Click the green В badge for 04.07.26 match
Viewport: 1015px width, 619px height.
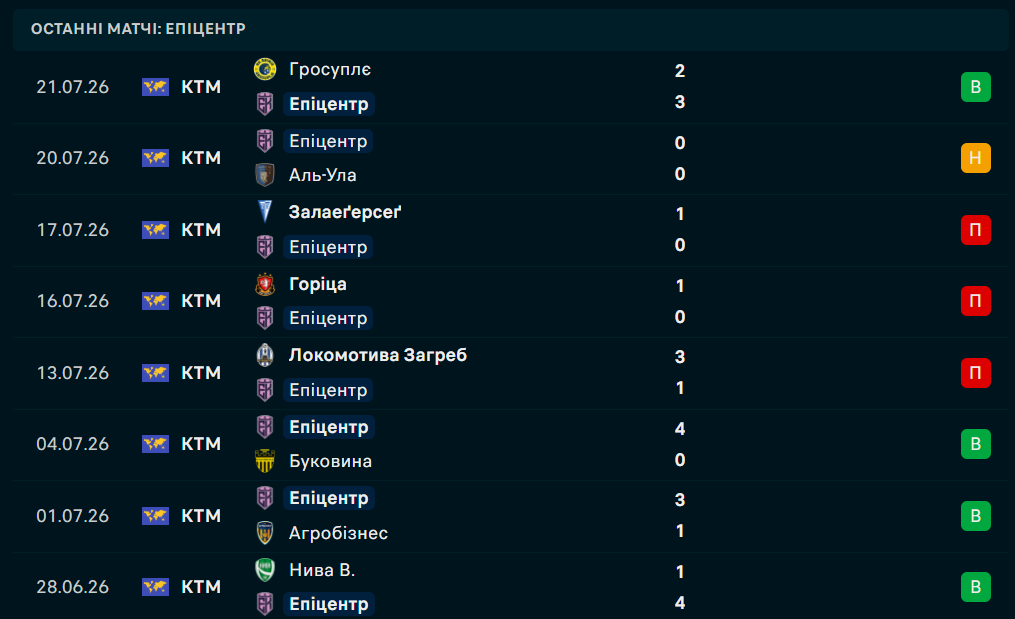pyautogui.click(x=976, y=444)
